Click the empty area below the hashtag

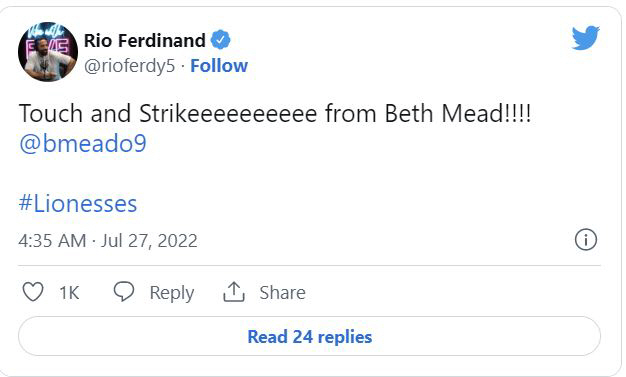point(309,223)
